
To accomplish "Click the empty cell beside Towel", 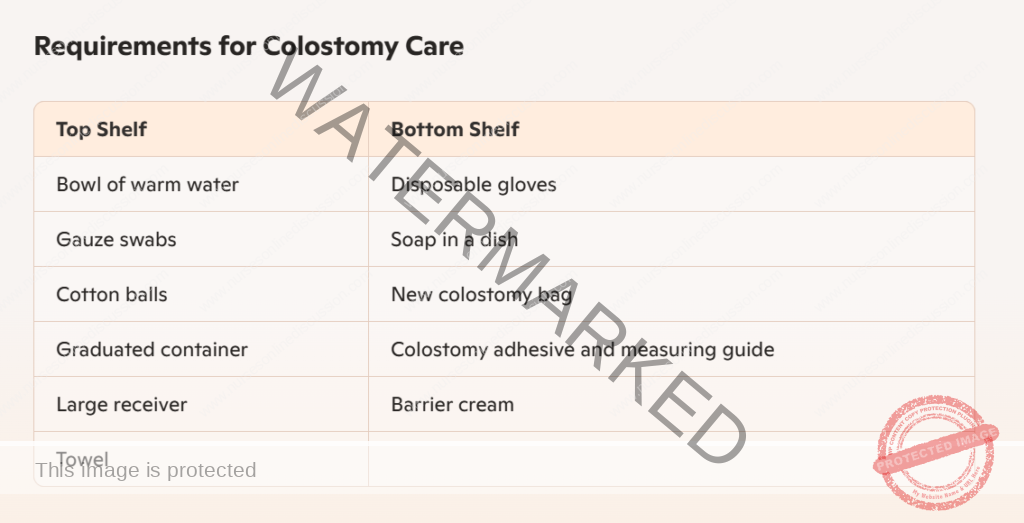I will (x=671, y=458).
